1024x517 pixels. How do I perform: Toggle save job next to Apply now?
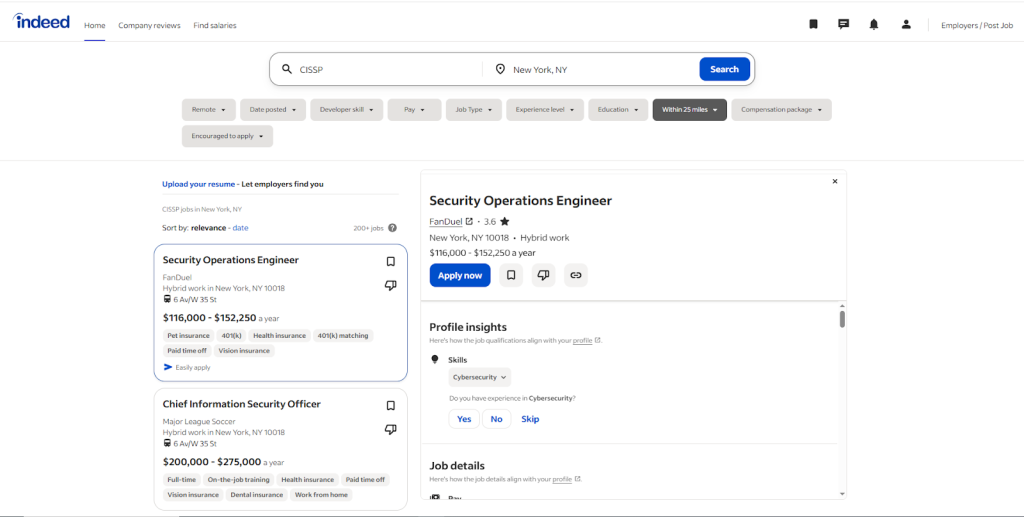click(x=511, y=275)
